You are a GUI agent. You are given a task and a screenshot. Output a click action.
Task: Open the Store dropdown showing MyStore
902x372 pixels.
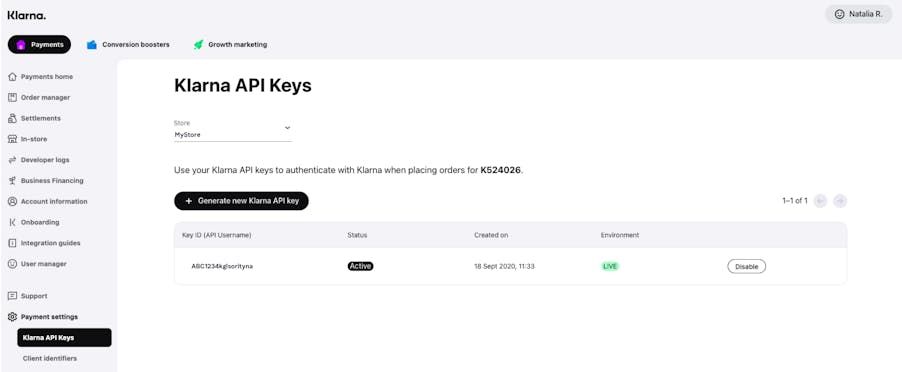point(233,131)
